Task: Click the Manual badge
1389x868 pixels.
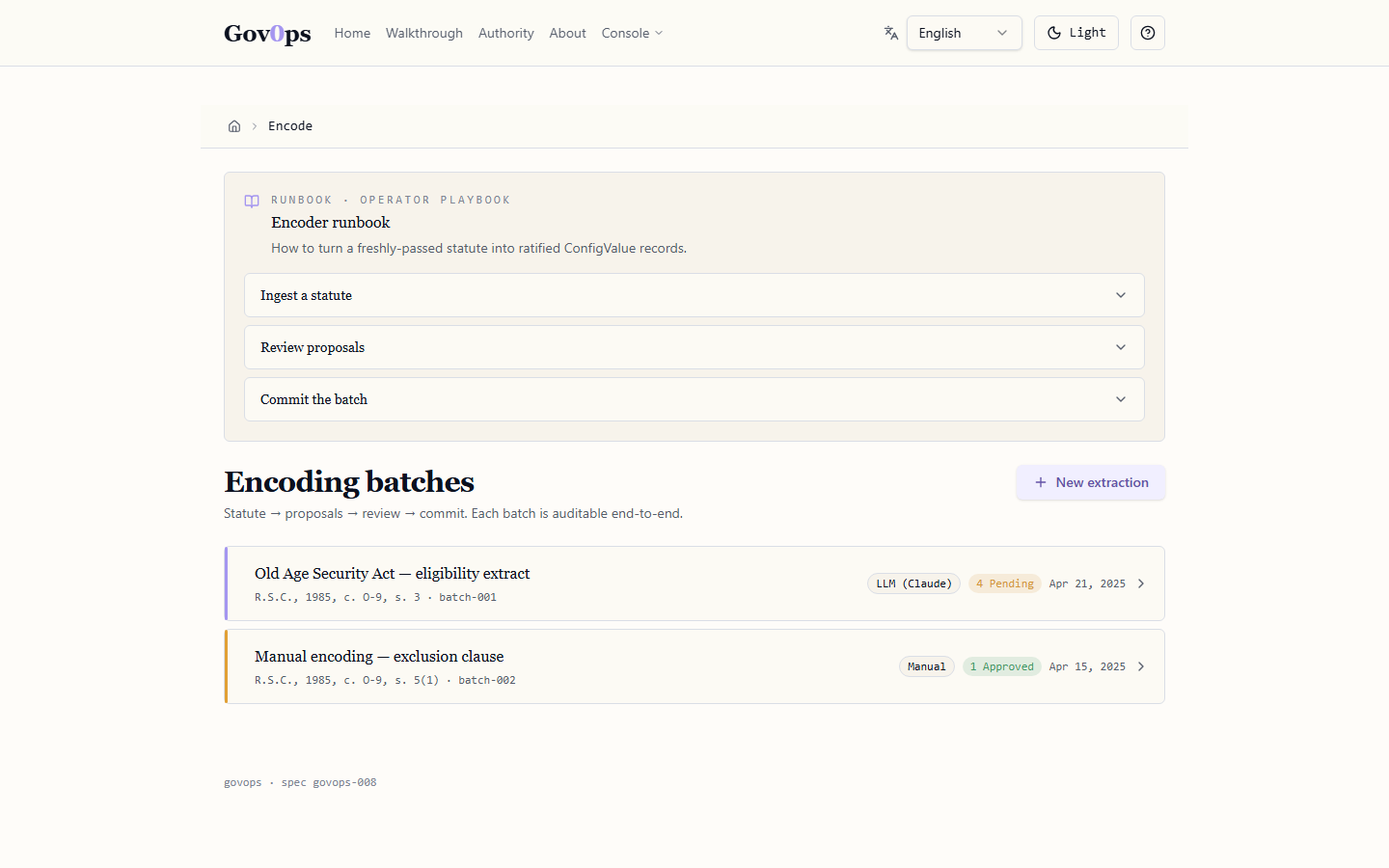Action: [x=927, y=666]
